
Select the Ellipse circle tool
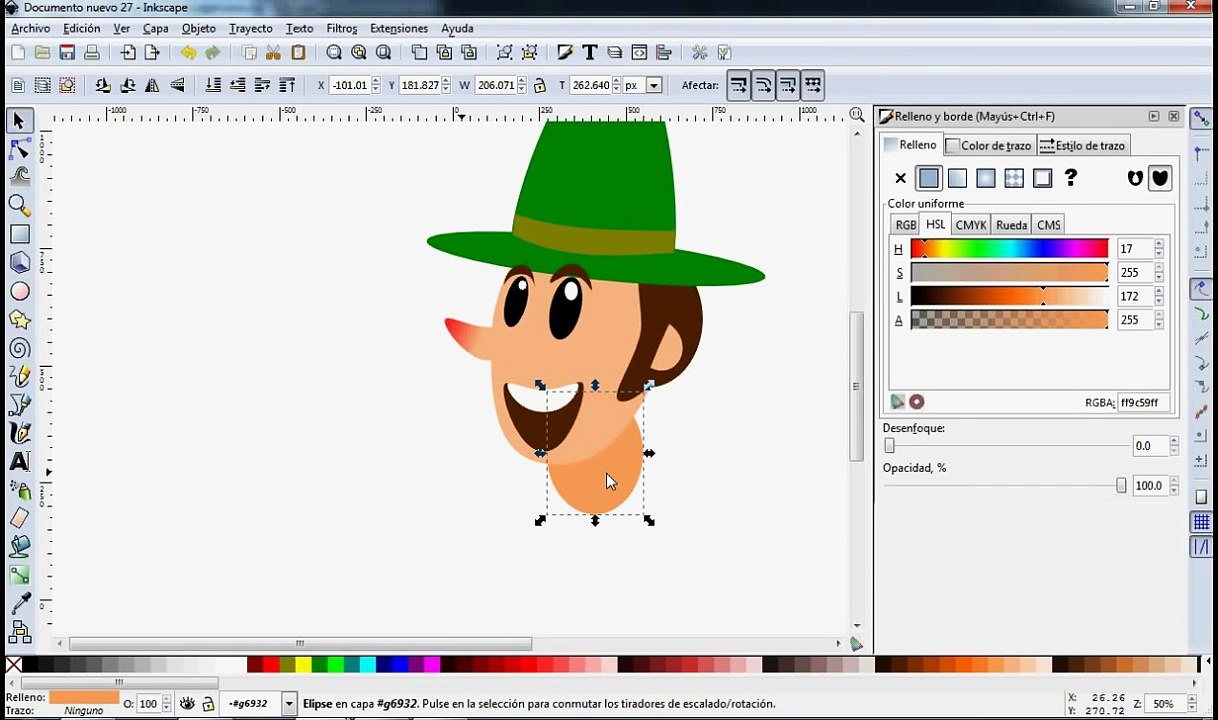point(19,291)
